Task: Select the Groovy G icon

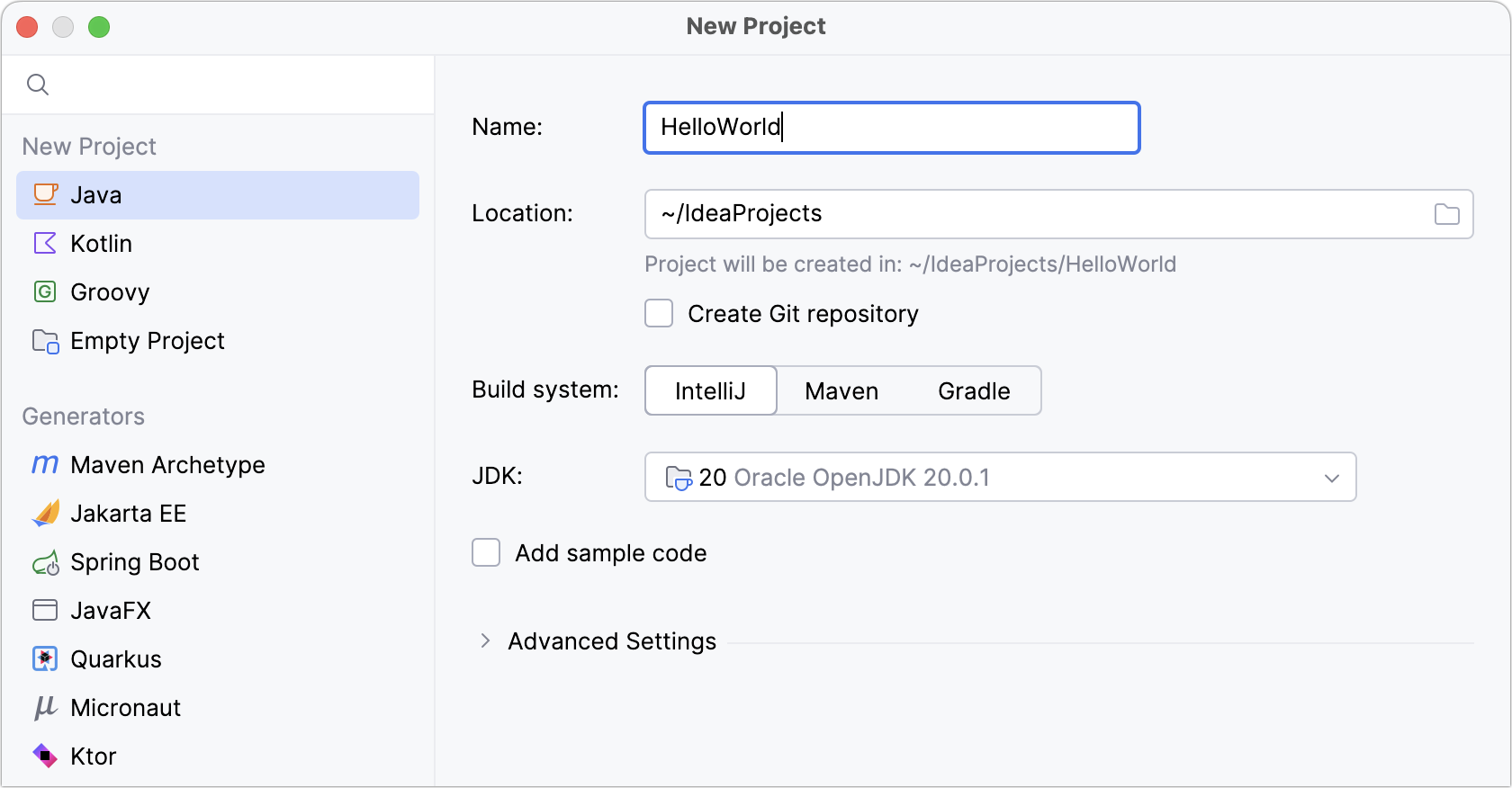Action: point(45,291)
